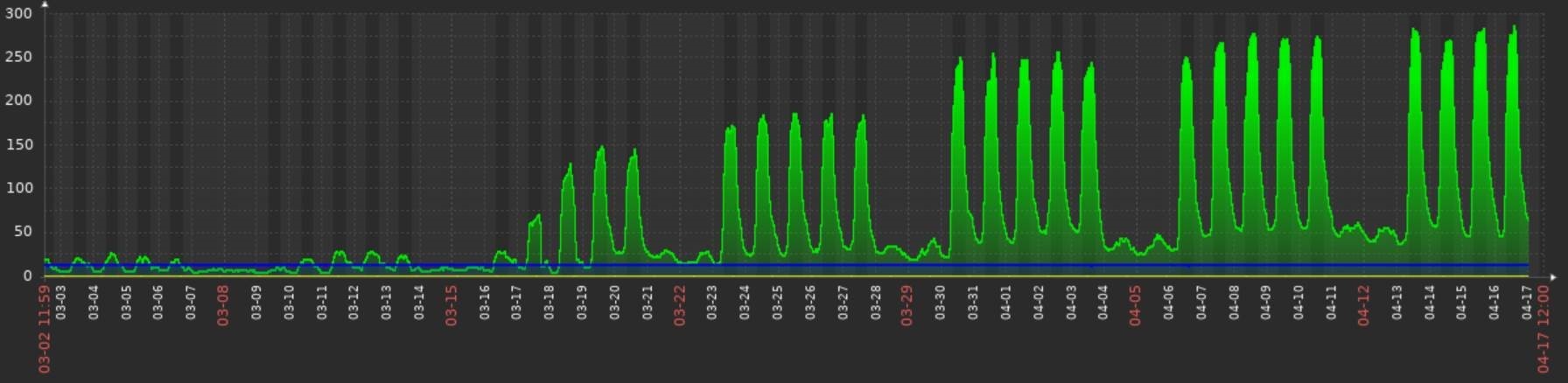Click the 04-04 date label

click(1102, 302)
